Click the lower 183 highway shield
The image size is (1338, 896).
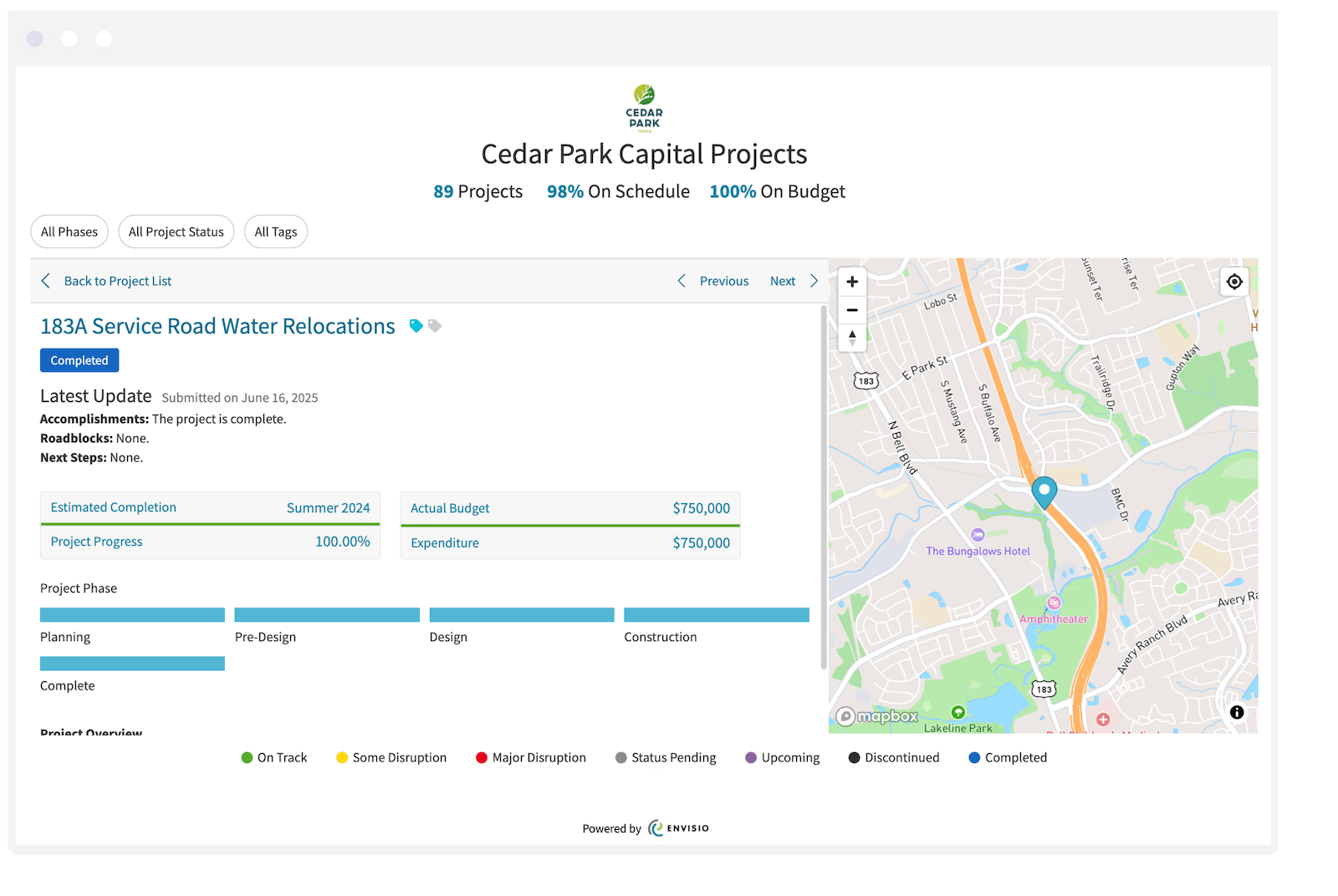(1043, 690)
